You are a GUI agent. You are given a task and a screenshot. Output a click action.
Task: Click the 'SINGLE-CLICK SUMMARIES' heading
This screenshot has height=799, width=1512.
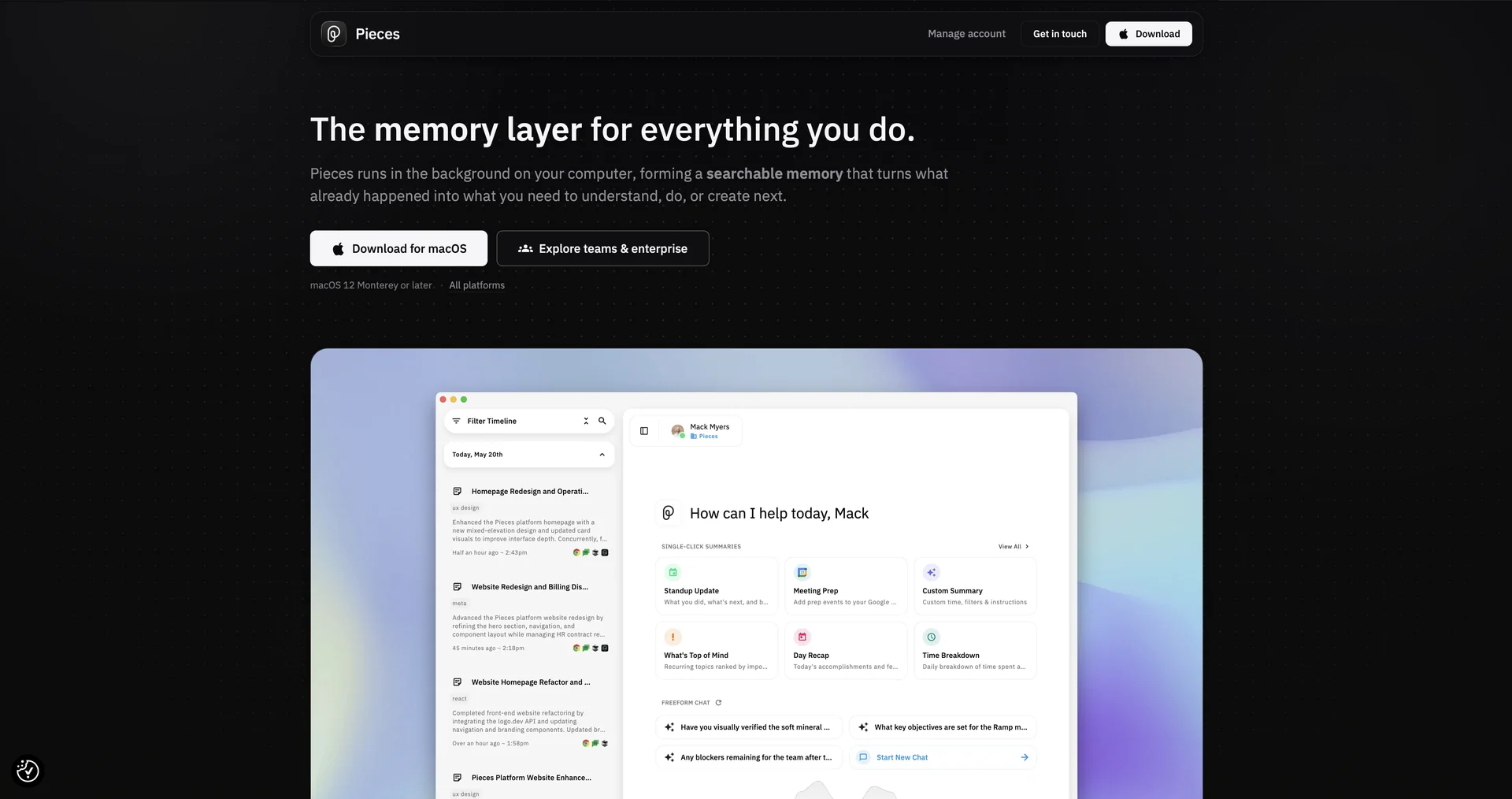(x=701, y=547)
